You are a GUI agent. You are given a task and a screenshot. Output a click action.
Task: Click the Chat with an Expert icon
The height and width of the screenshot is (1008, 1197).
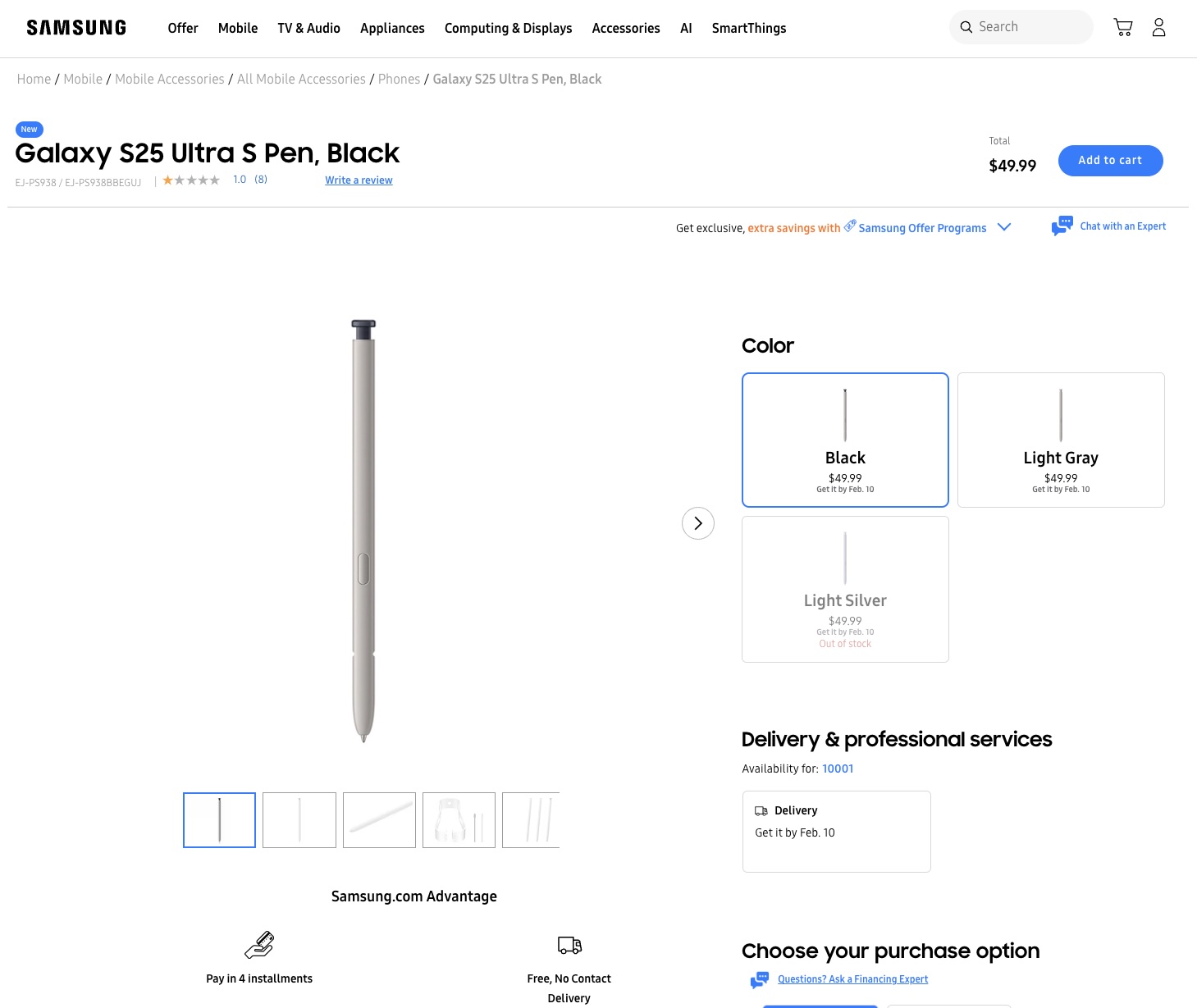pyautogui.click(x=1062, y=226)
